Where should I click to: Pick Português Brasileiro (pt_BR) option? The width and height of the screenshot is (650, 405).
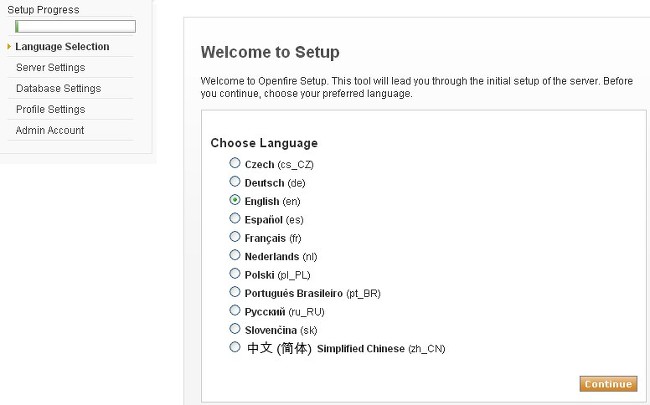click(235, 292)
